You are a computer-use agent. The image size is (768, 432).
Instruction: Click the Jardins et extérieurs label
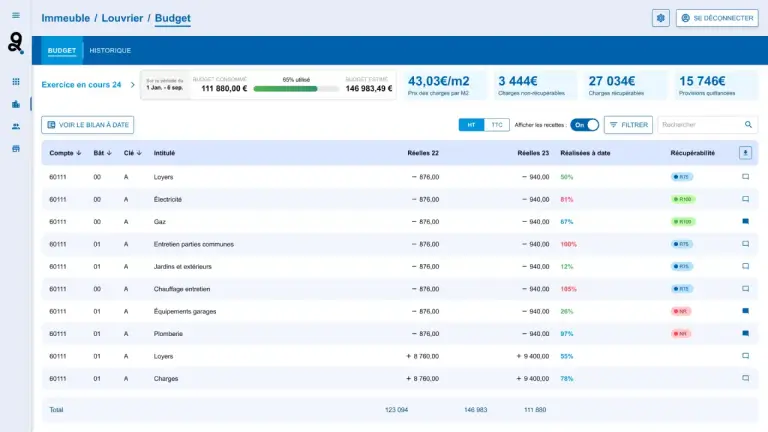pyautogui.click(x=183, y=266)
